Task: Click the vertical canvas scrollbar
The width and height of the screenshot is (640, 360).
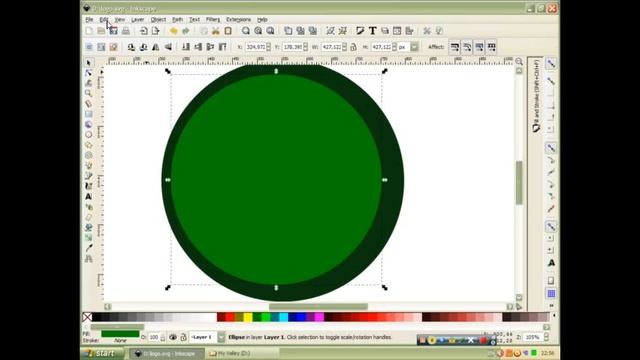Action: [x=519, y=184]
